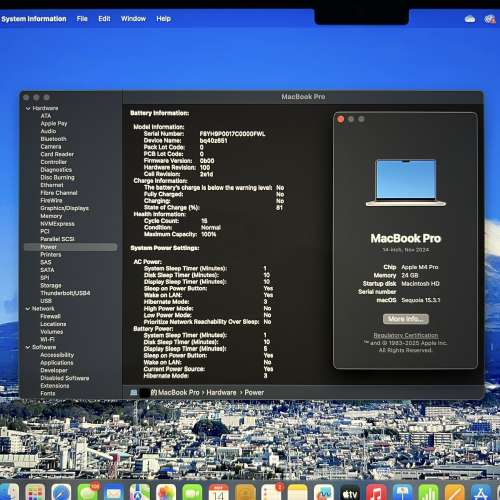Screen dimensions: 500x500
Task: Select Storage in the sidebar
Action: coord(51,286)
